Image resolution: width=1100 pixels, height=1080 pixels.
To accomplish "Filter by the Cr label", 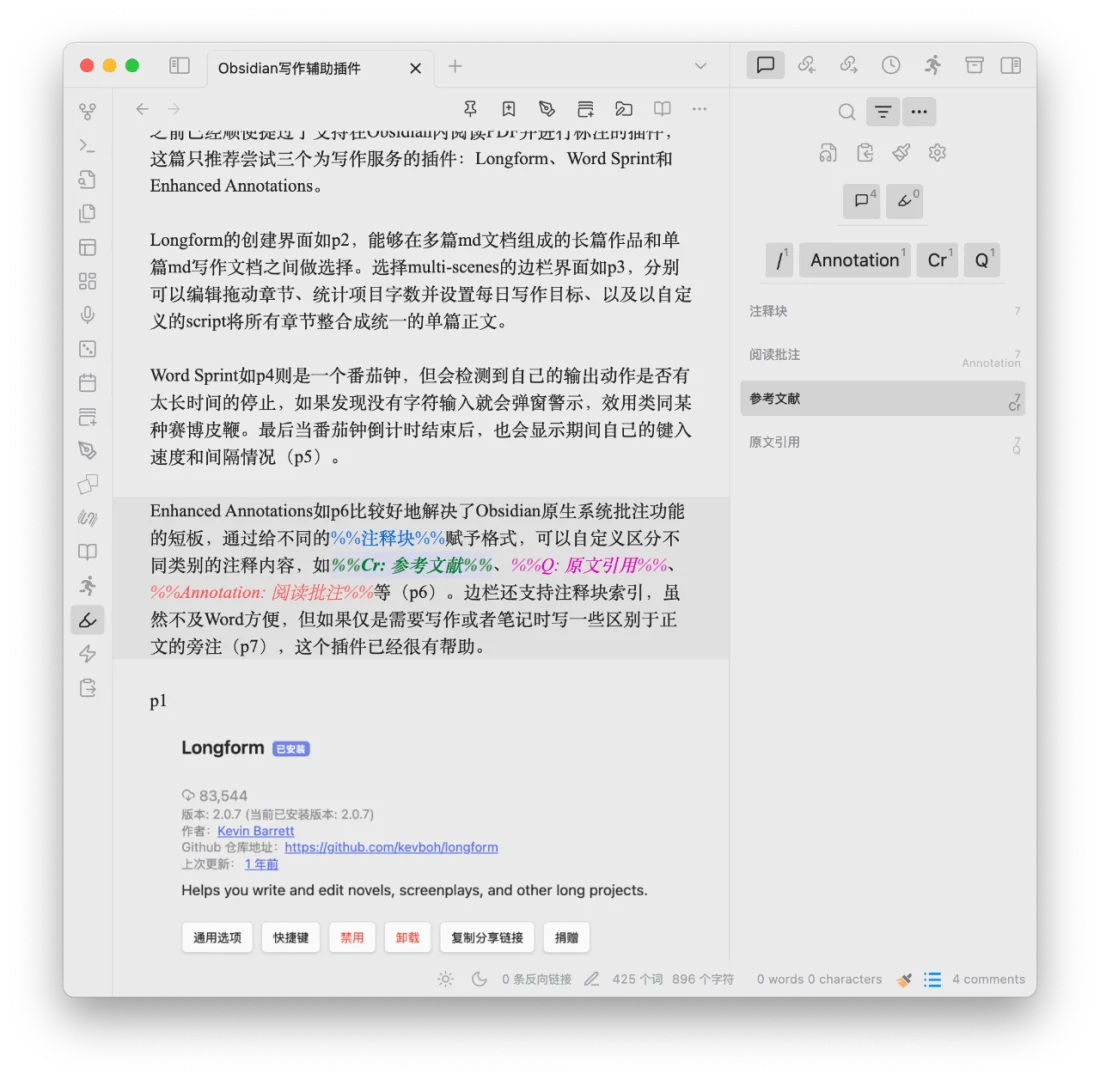I will (937, 260).
